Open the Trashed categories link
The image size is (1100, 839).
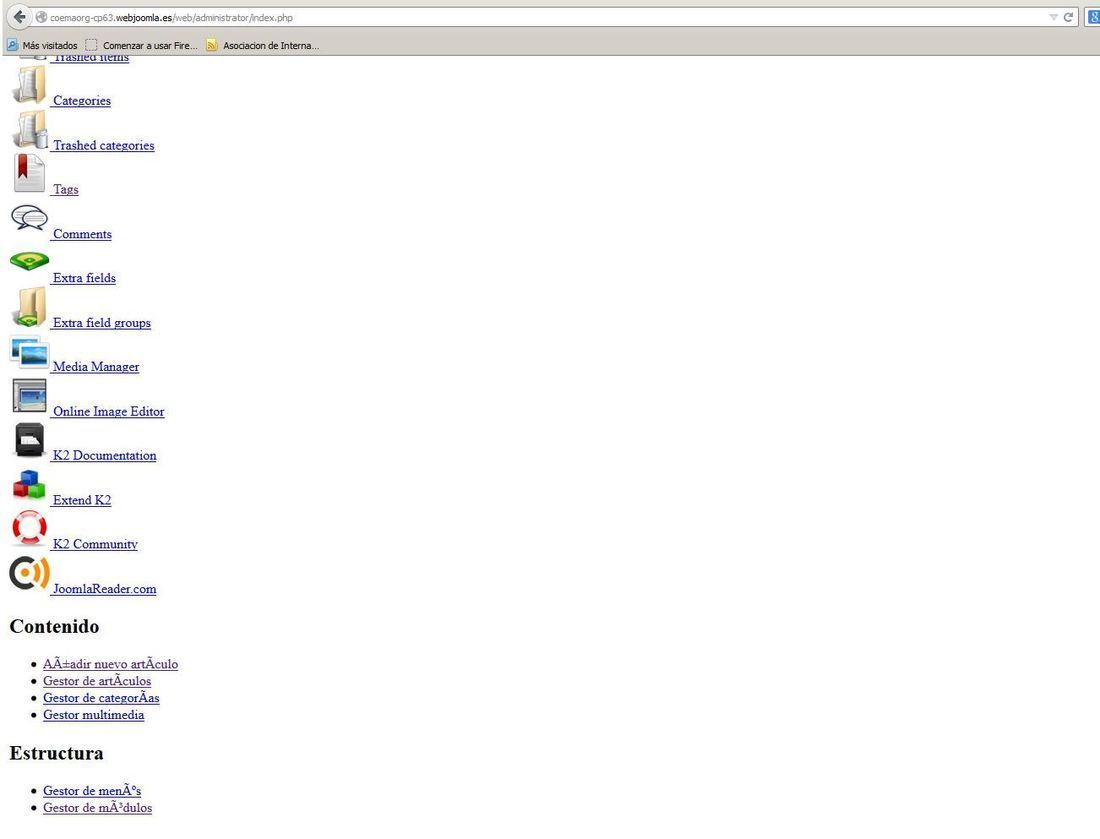[104, 145]
